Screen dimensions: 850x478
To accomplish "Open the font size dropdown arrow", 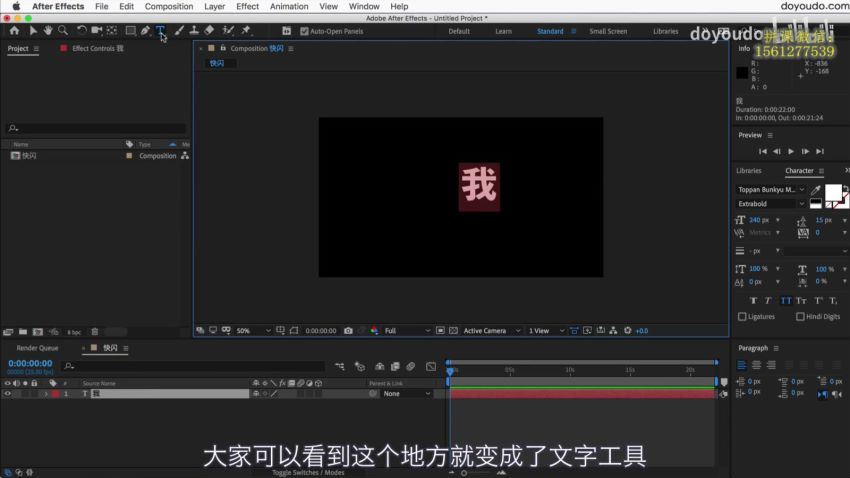I will click(x=778, y=220).
